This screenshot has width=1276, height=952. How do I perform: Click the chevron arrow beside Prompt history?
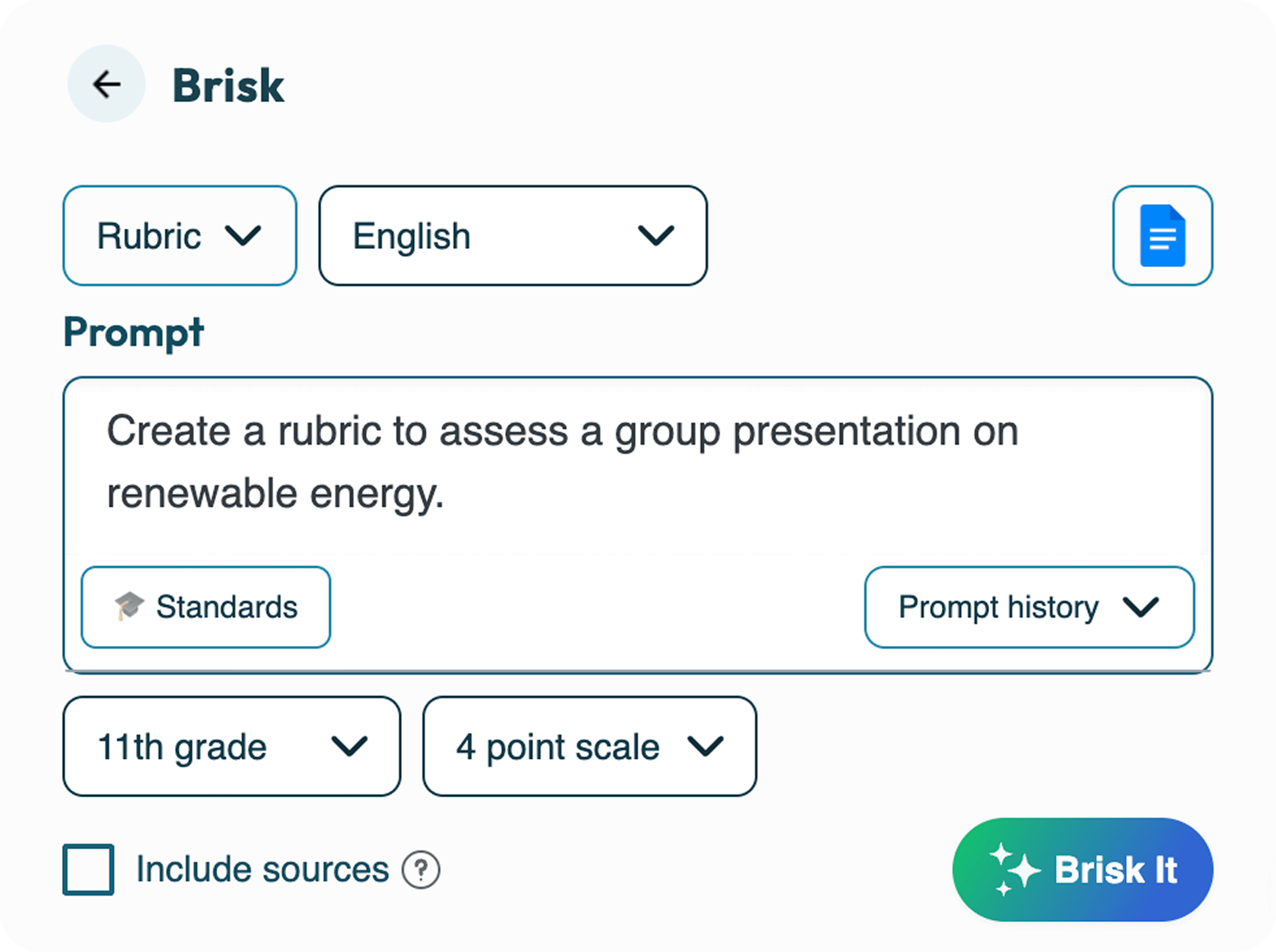tap(1141, 607)
